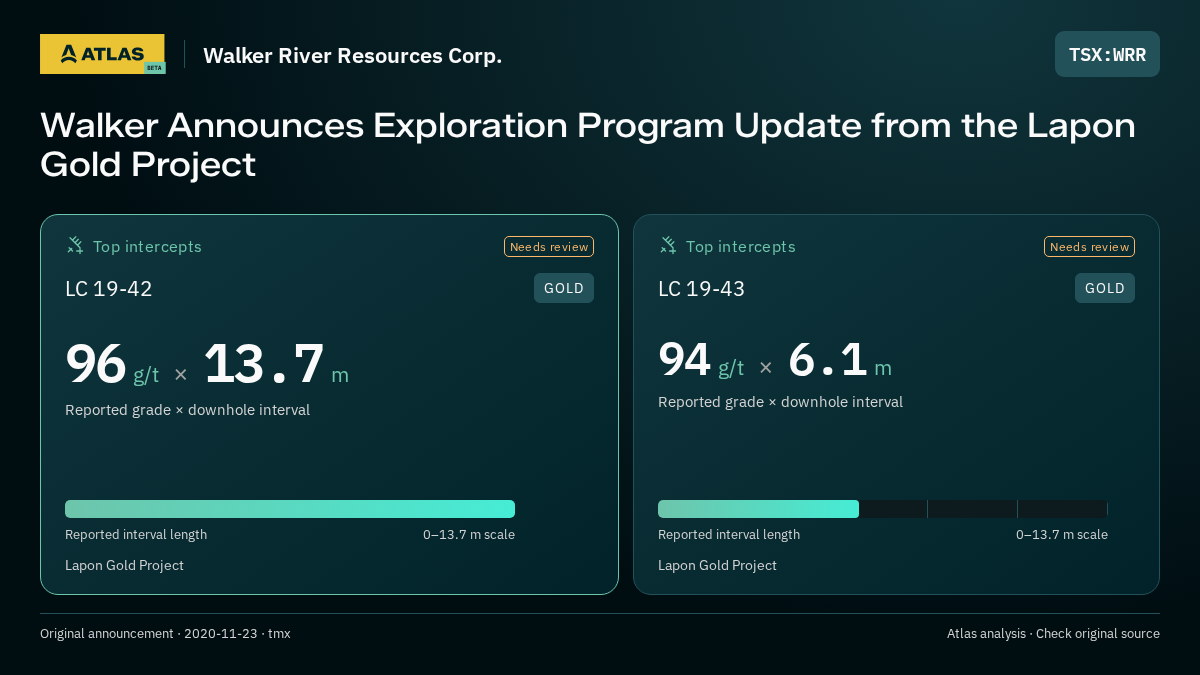Click the GOLD badge on LC 19-43 card

1105,288
